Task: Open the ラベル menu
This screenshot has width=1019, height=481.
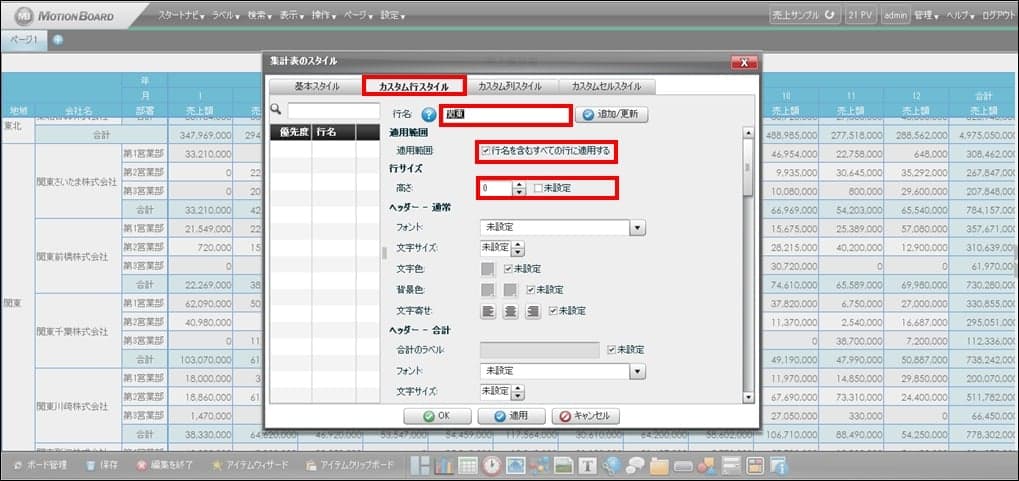Action: click(226, 15)
